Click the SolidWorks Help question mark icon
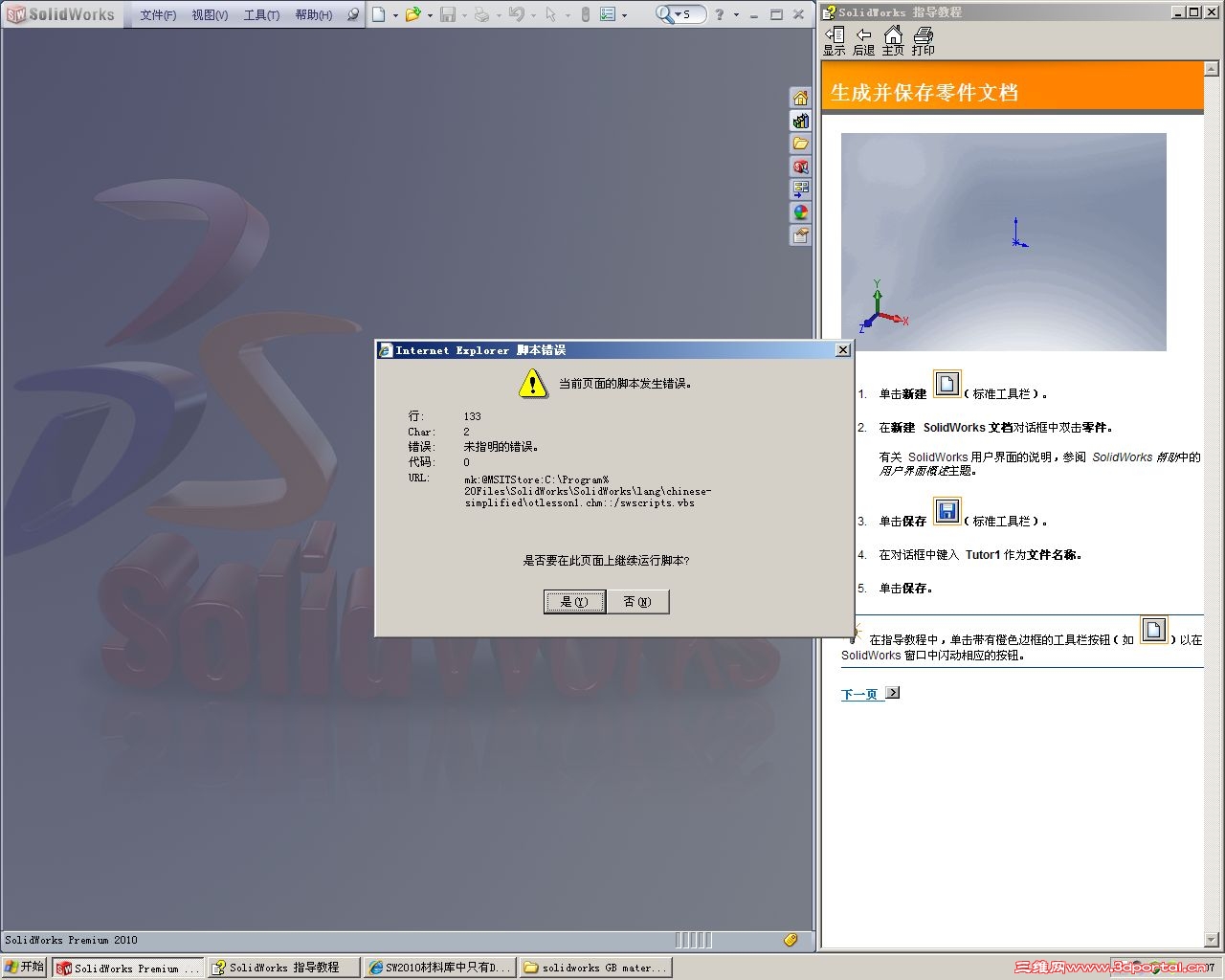 point(720,14)
